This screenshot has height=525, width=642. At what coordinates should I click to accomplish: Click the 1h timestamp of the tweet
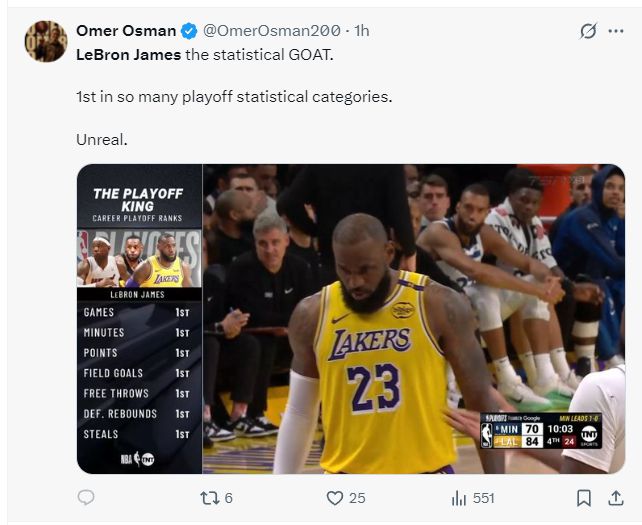coord(360,31)
